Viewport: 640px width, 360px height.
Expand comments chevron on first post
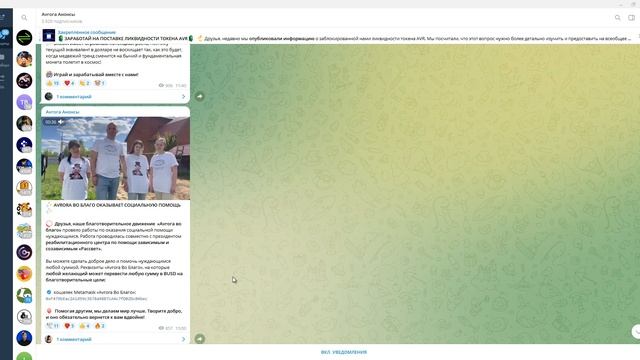[183, 97]
